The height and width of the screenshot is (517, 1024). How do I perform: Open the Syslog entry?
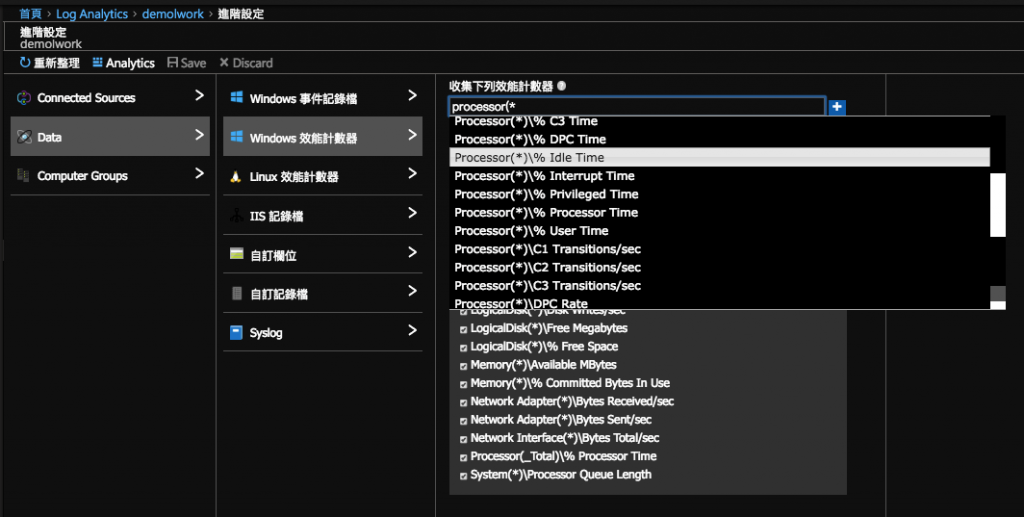(323, 332)
